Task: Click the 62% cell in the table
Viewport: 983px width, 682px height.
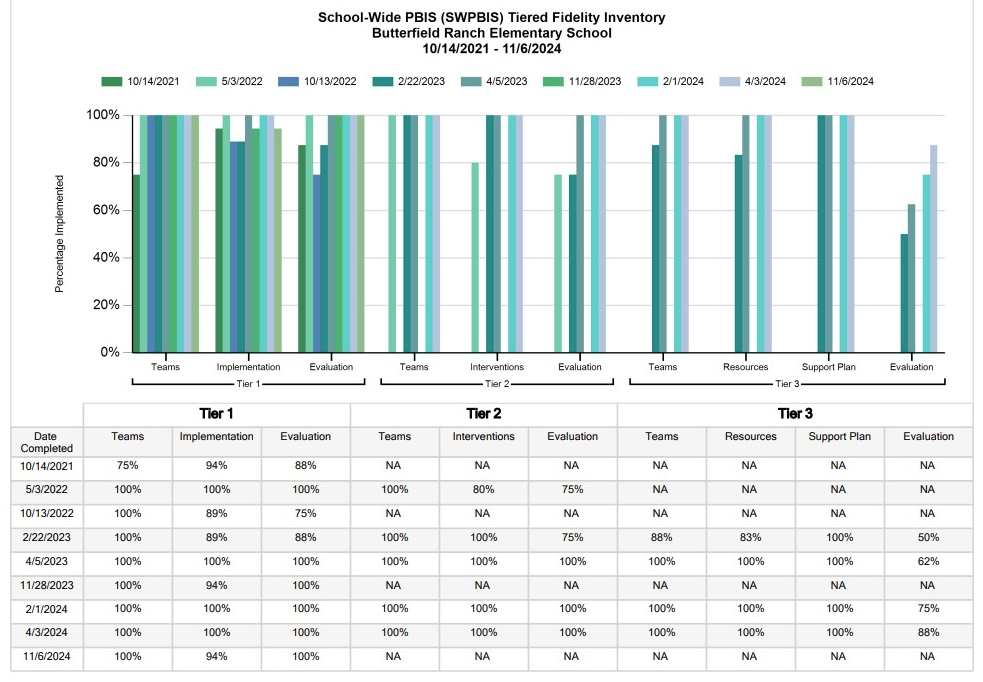Action: (x=927, y=561)
